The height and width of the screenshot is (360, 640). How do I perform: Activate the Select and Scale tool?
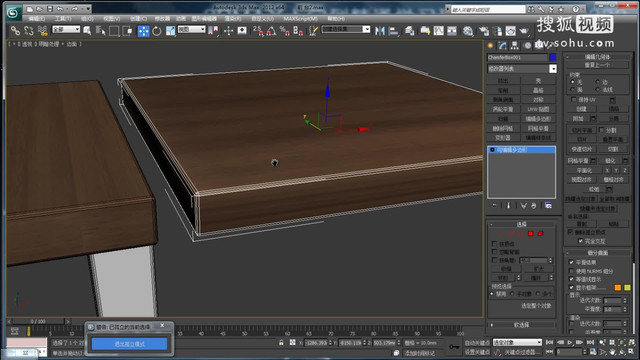170,31
